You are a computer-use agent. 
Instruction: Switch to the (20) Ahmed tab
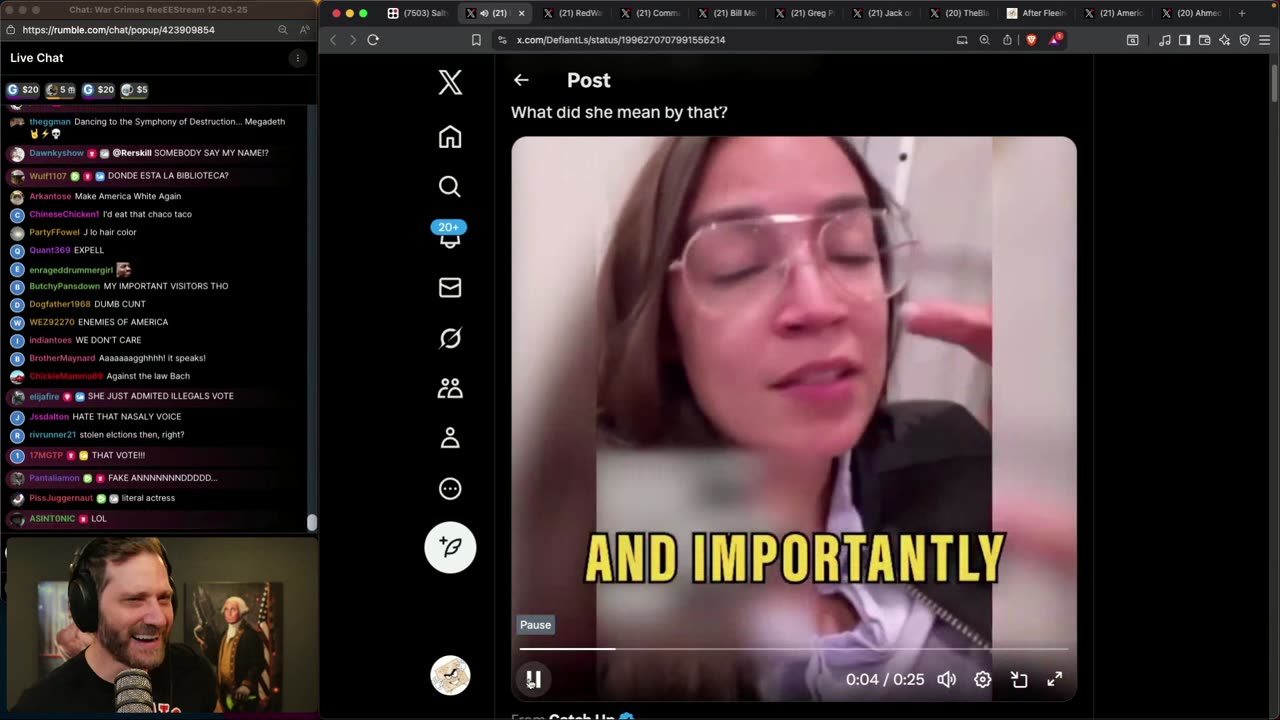point(1191,13)
